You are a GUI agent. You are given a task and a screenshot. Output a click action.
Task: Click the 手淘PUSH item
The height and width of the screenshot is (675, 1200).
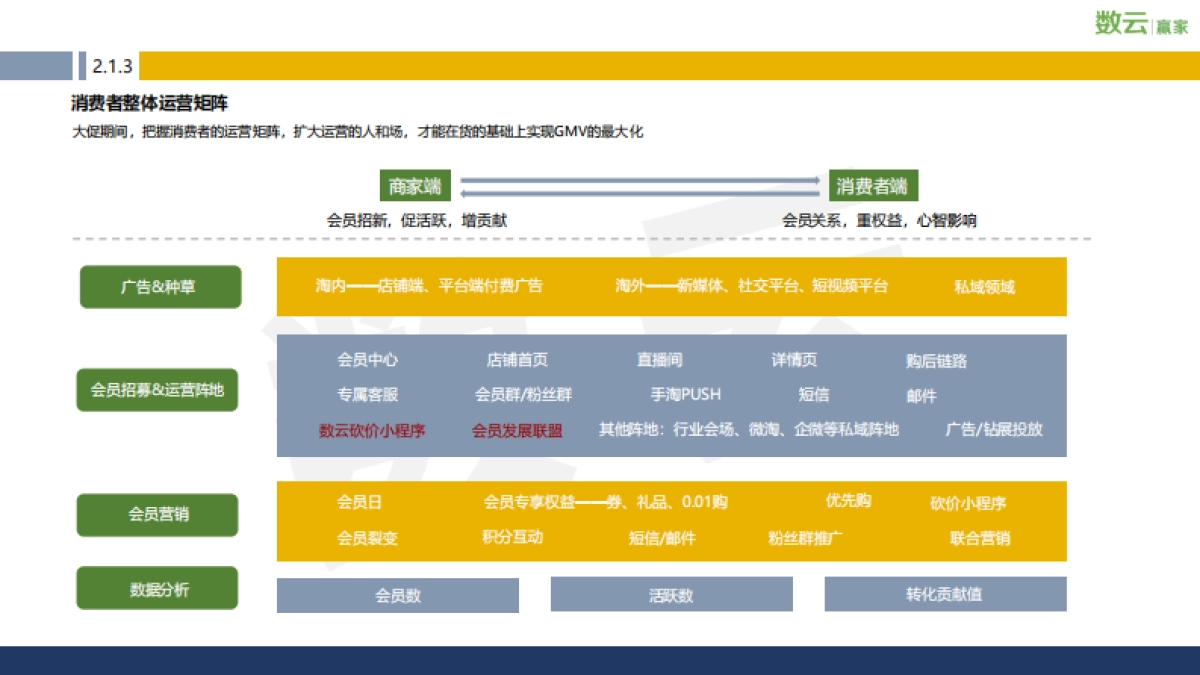[686, 395]
